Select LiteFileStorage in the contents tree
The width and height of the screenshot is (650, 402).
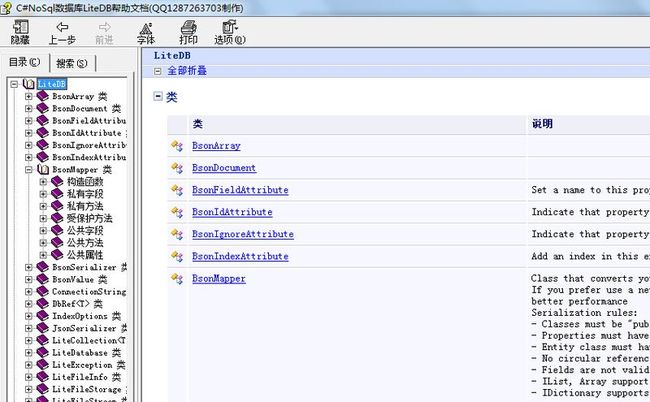point(89,390)
